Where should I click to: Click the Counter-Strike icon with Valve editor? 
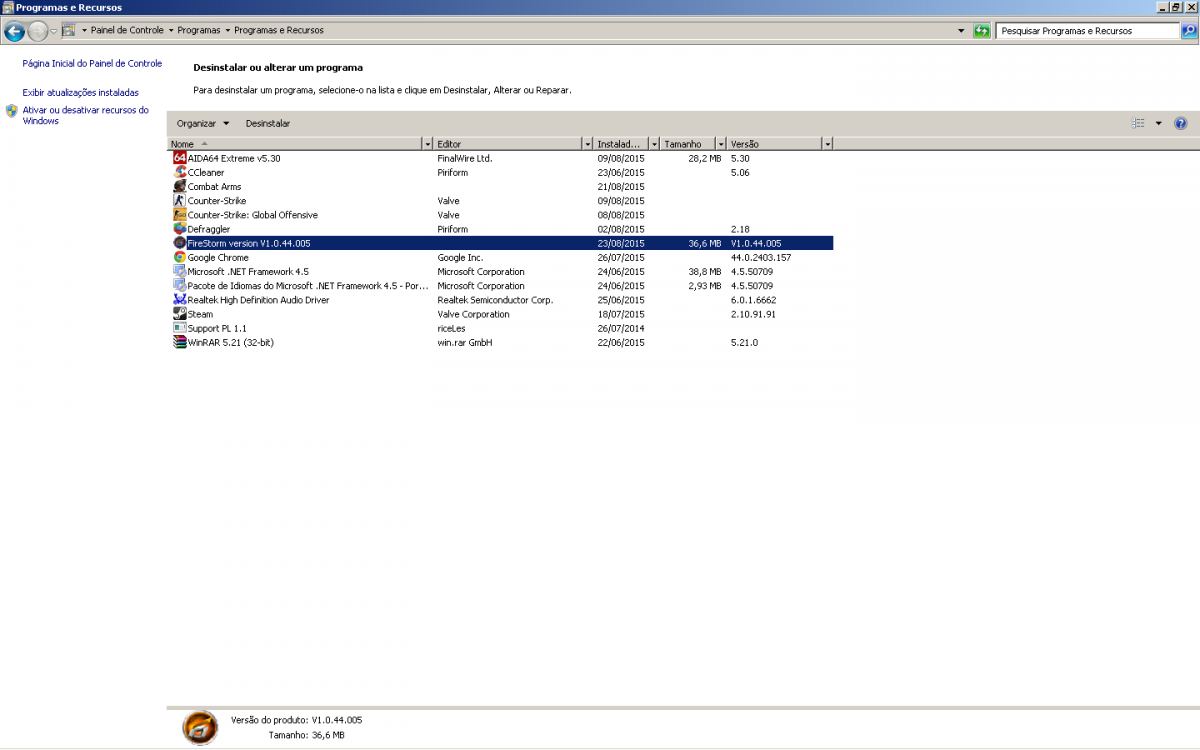tap(180, 200)
